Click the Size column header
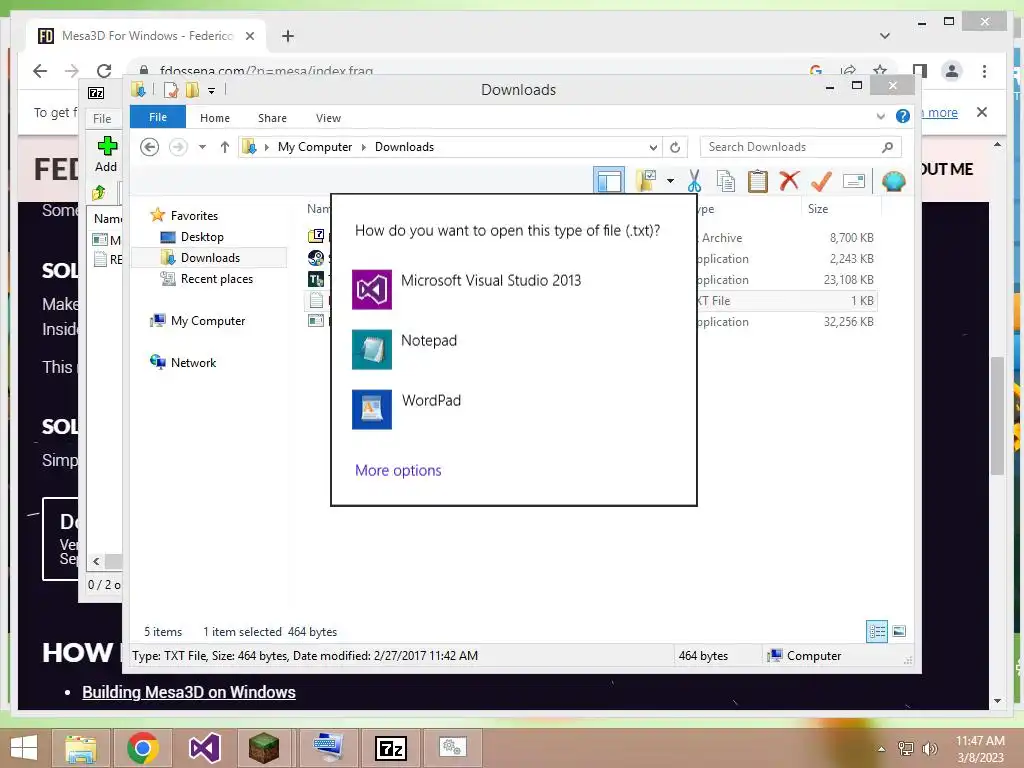The image size is (1024, 768). pyautogui.click(x=840, y=208)
